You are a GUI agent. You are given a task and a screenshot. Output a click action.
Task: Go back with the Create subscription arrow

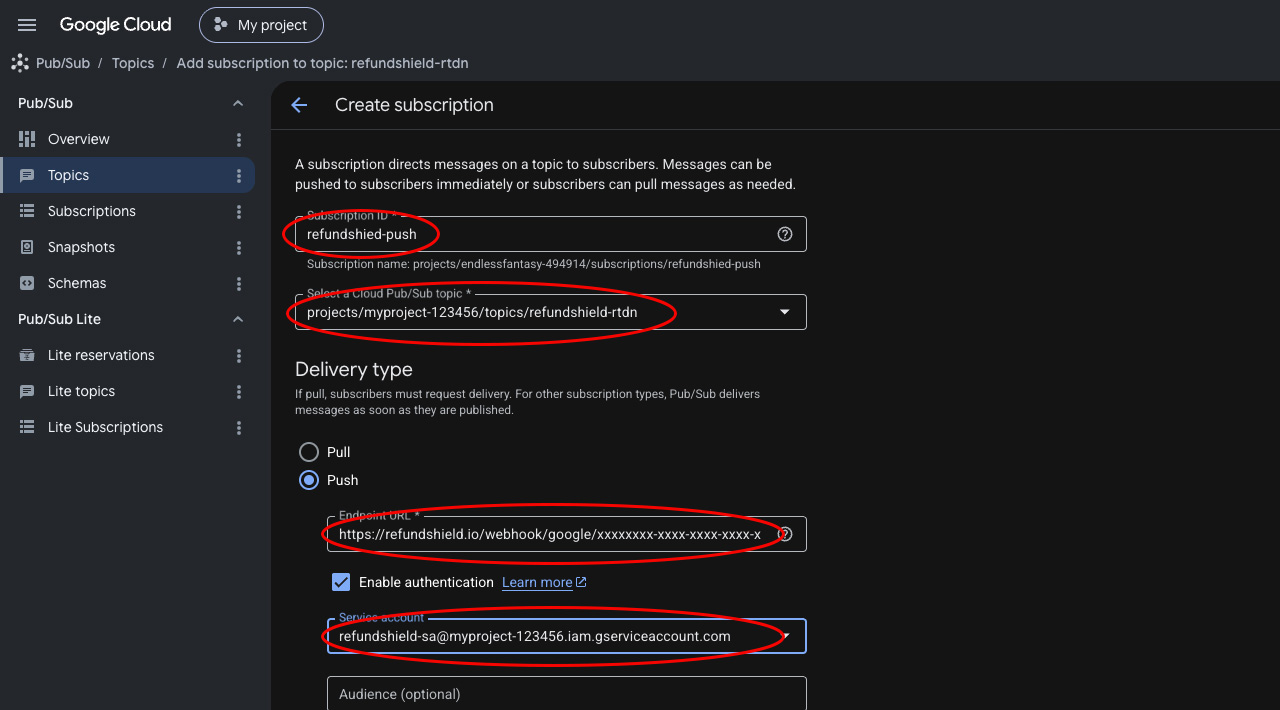(299, 105)
